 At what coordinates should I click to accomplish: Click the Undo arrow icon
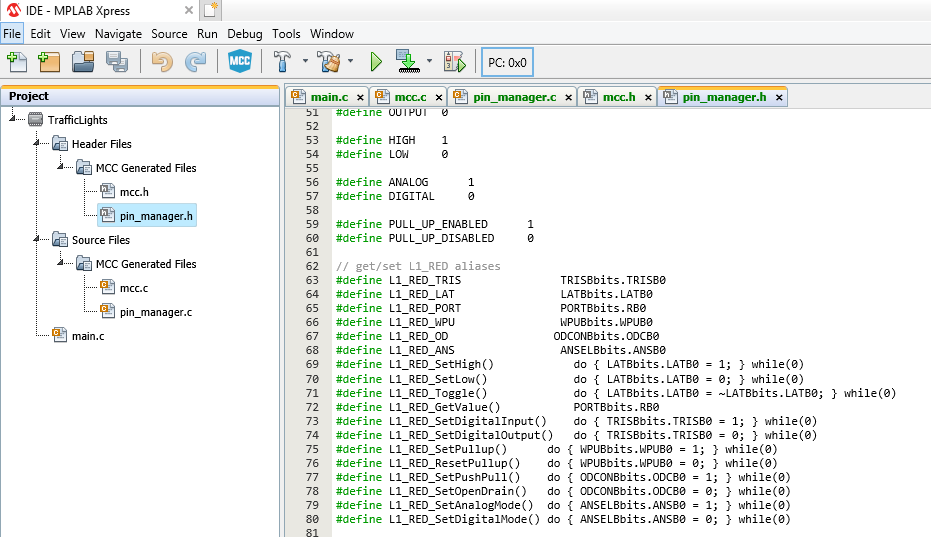(162, 62)
